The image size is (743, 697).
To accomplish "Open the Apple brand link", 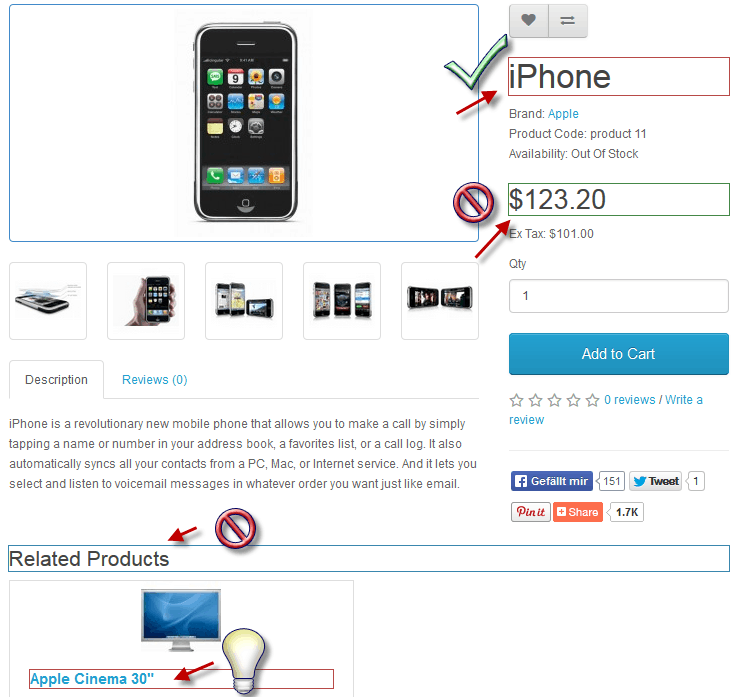I will tap(563, 114).
